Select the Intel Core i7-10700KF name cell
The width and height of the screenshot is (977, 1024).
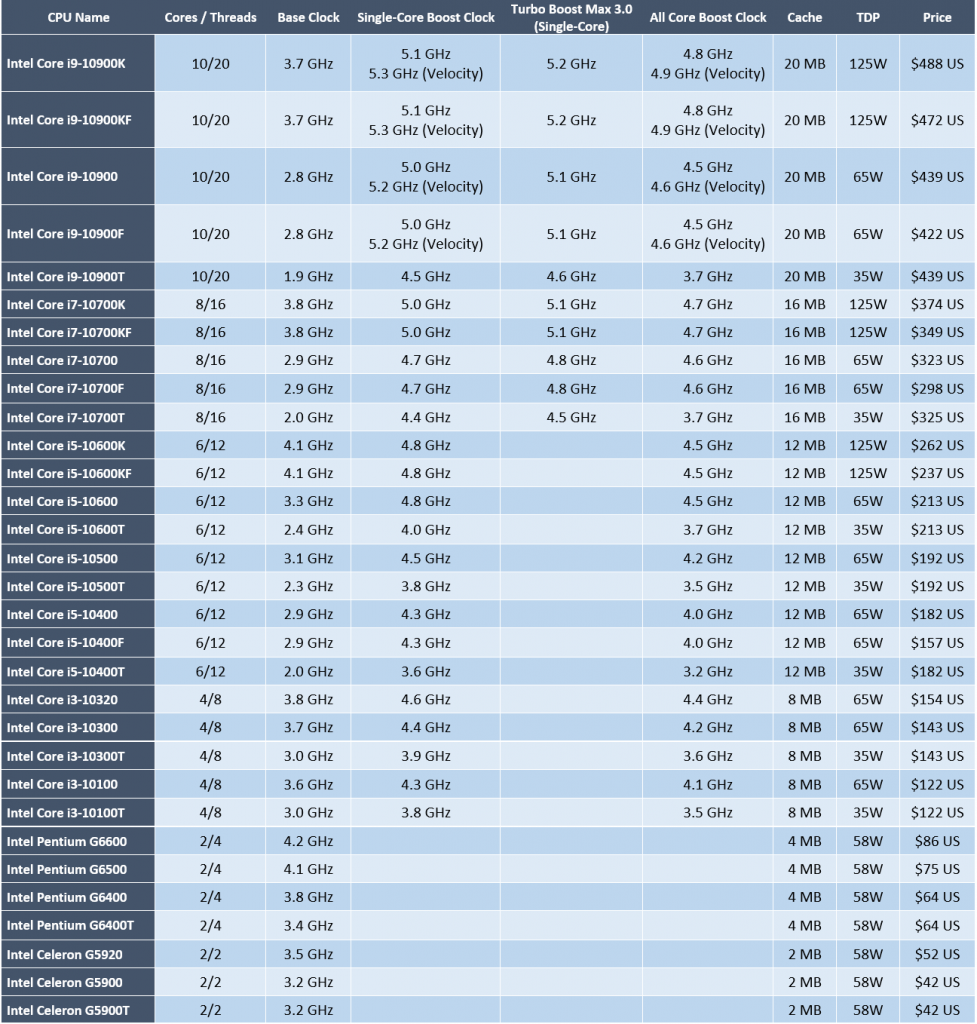click(x=78, y=332)
